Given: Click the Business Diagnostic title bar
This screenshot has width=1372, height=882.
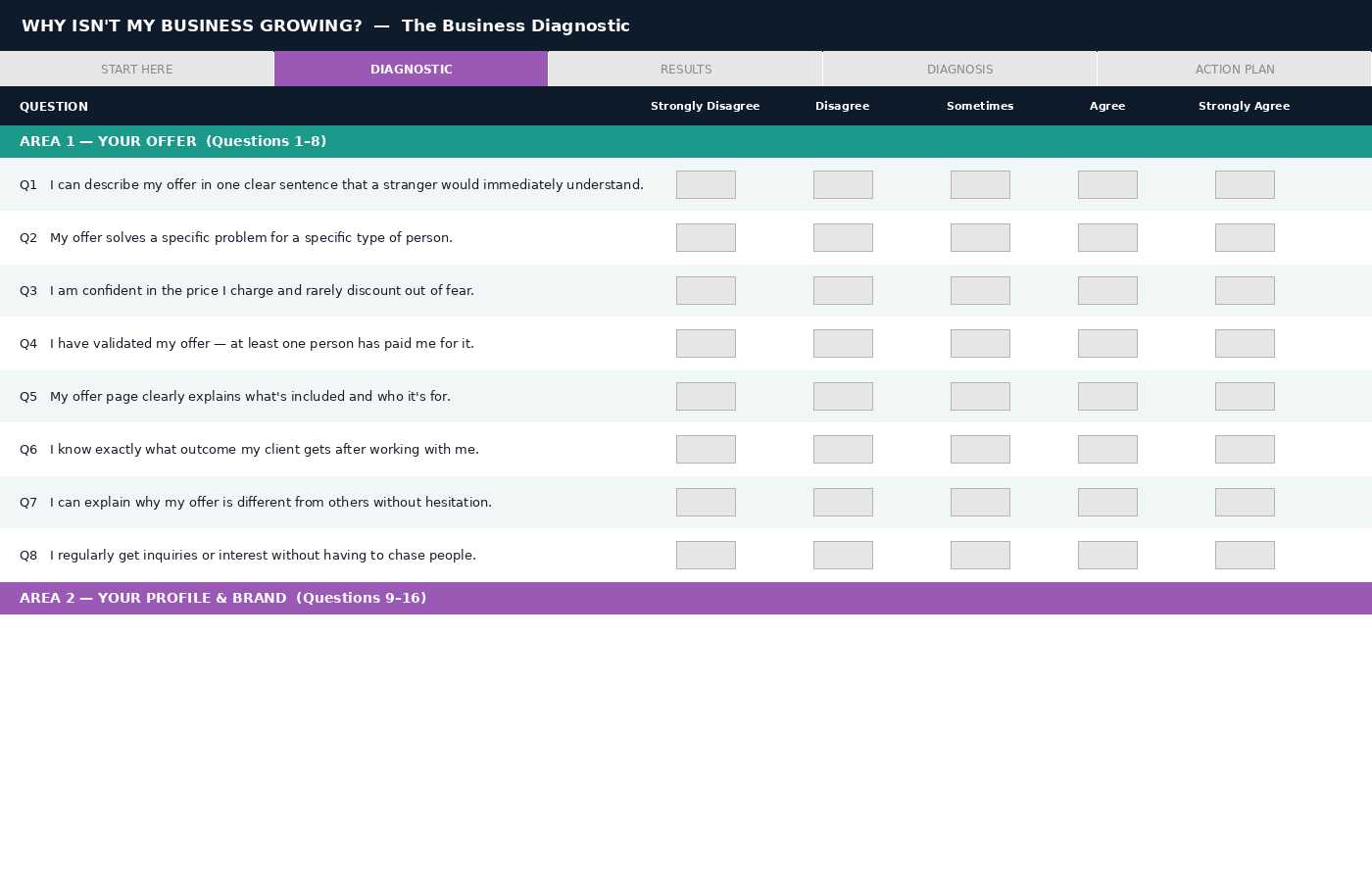Looking at the screenshot, I should 324,25.
